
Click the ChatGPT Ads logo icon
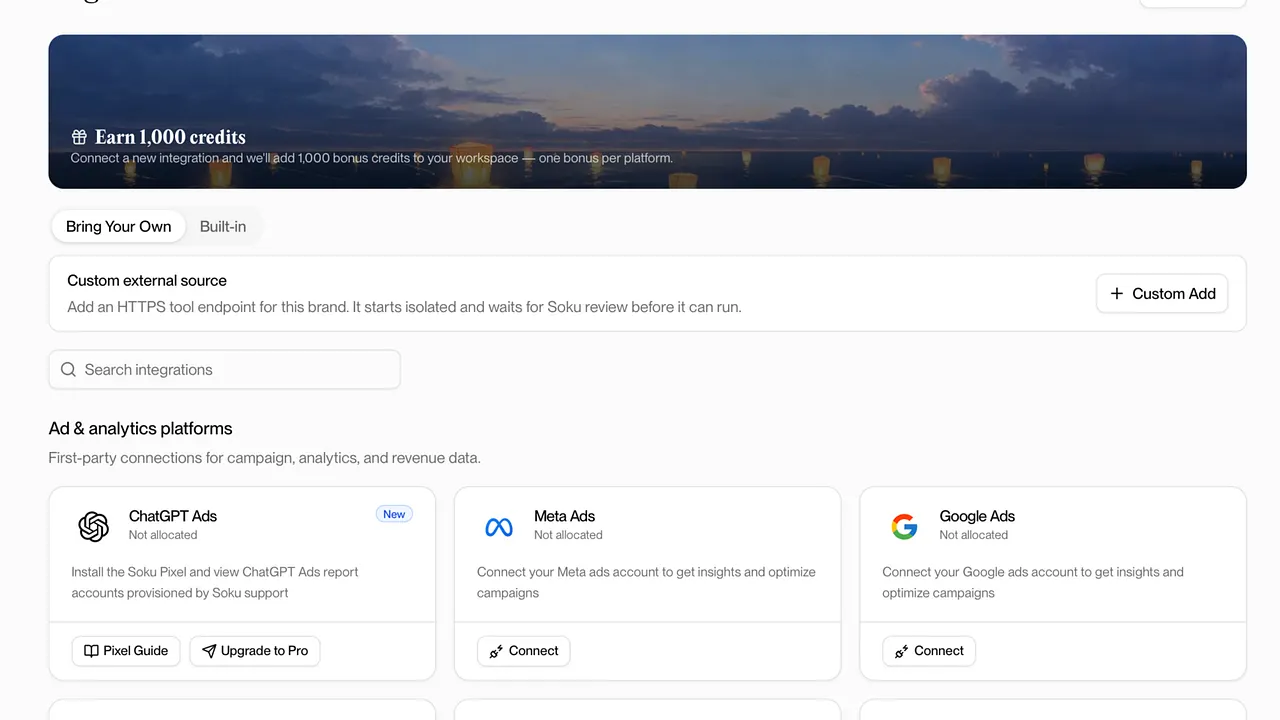[x=94, y=526]
